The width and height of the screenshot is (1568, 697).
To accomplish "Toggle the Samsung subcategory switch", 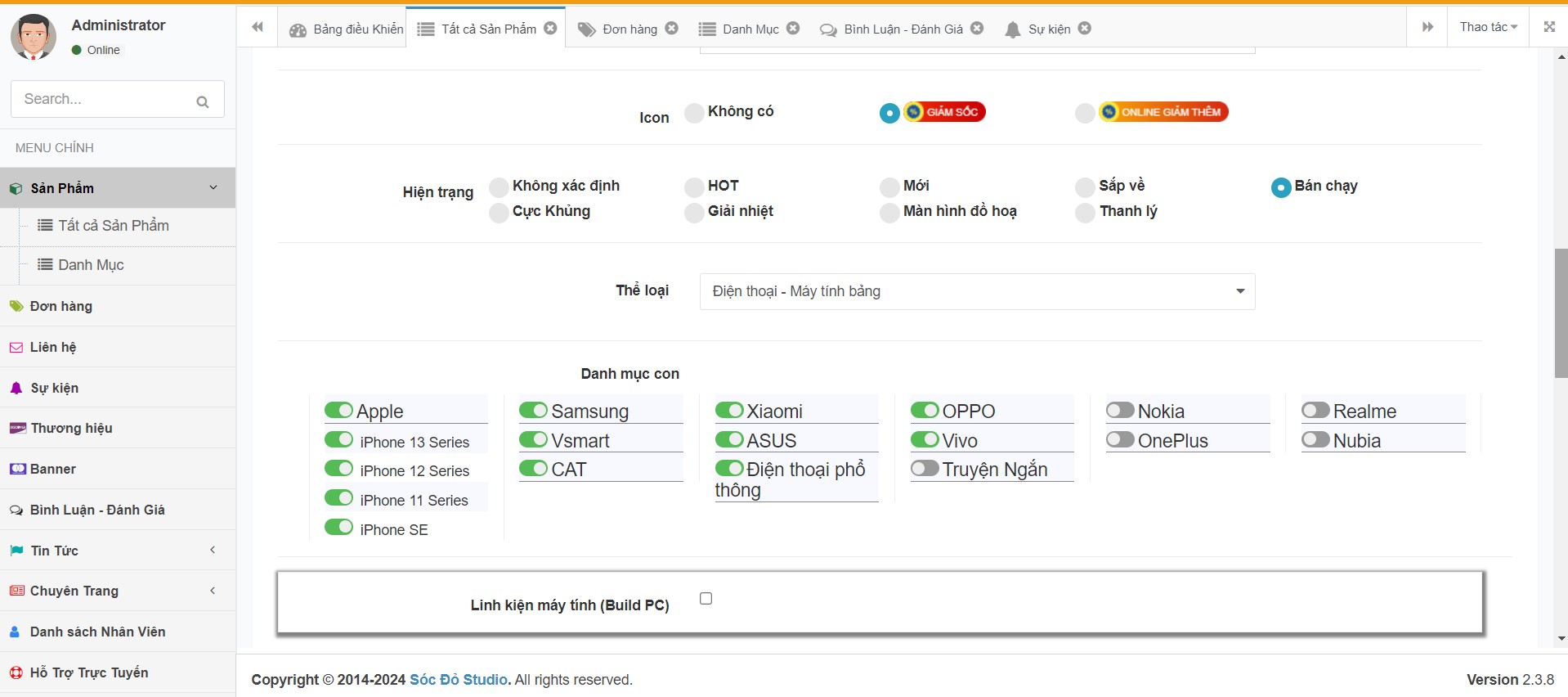I will [x=534, y=410].
